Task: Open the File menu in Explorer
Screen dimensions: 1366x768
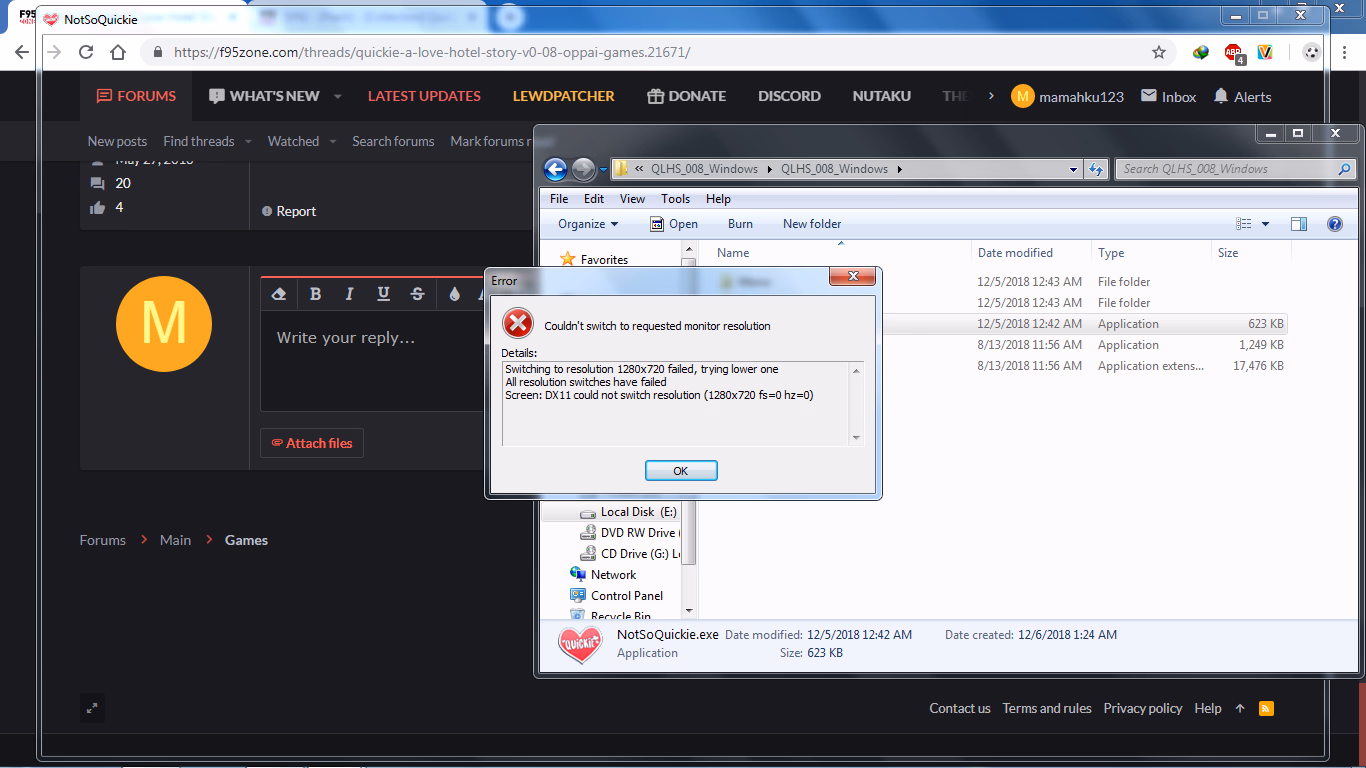Action: [559, 199]
